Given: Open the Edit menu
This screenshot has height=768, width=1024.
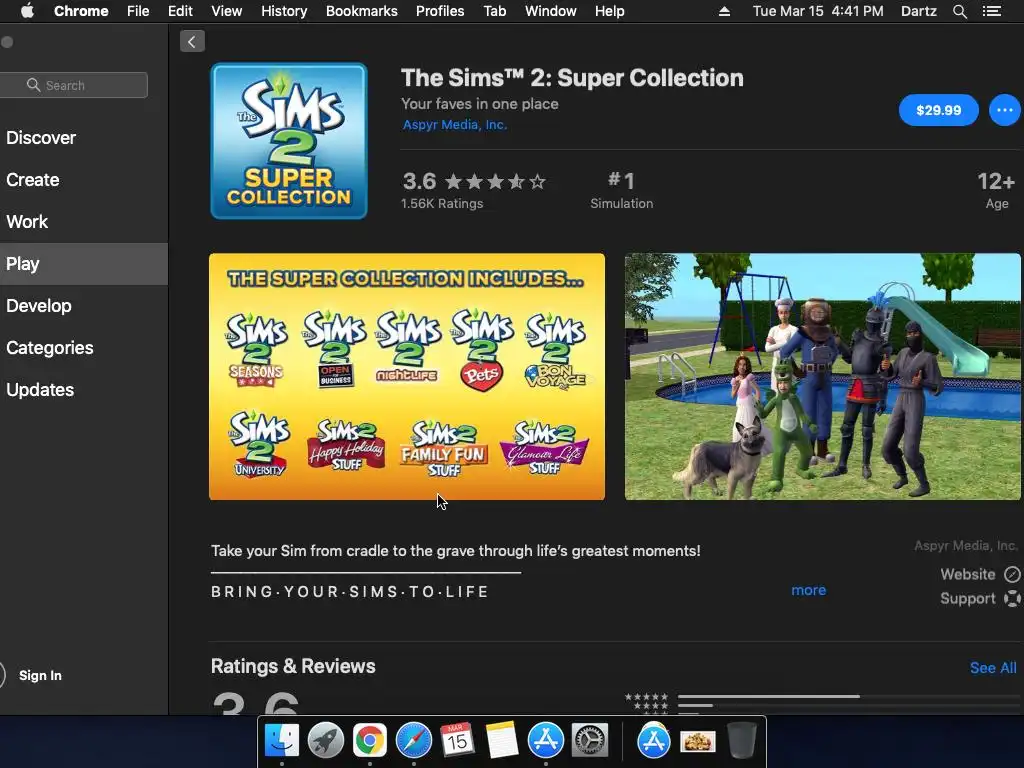Looking at the screenshot, I should tap(180, 11).
